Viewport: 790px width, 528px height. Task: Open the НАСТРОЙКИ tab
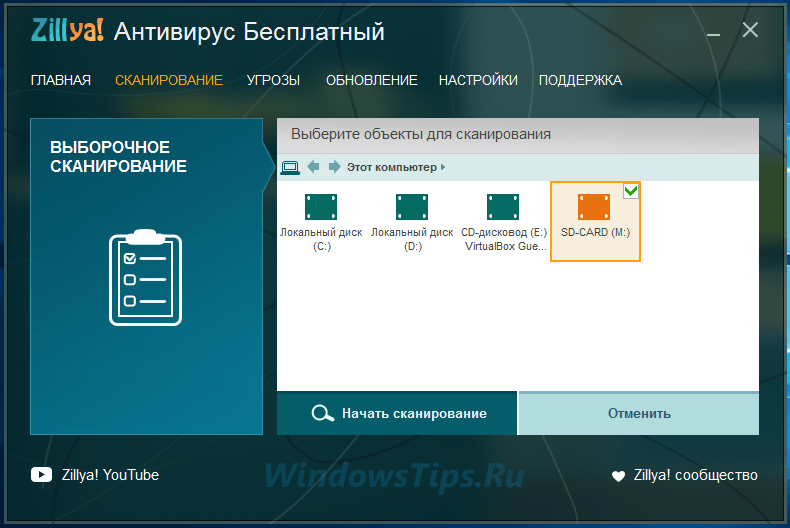click(478, 80)
